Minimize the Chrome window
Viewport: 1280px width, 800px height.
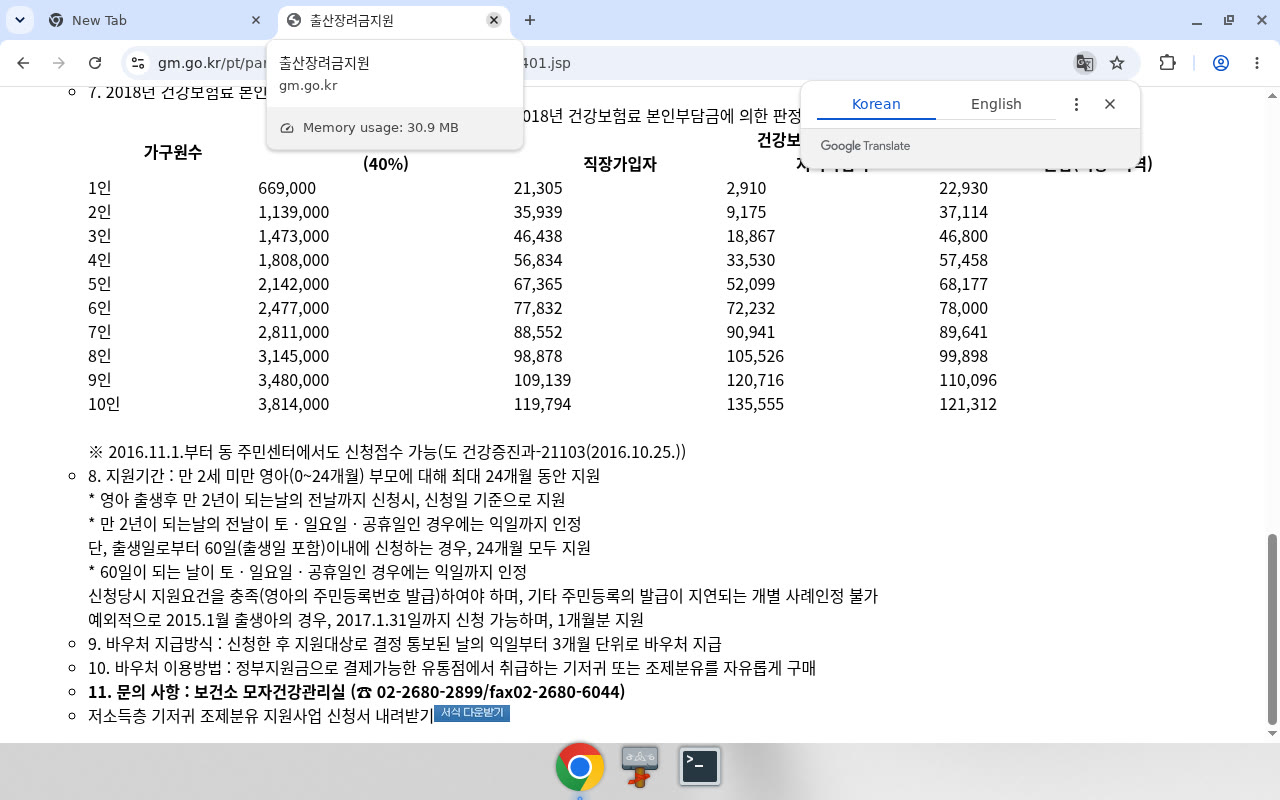point(1197,20)
